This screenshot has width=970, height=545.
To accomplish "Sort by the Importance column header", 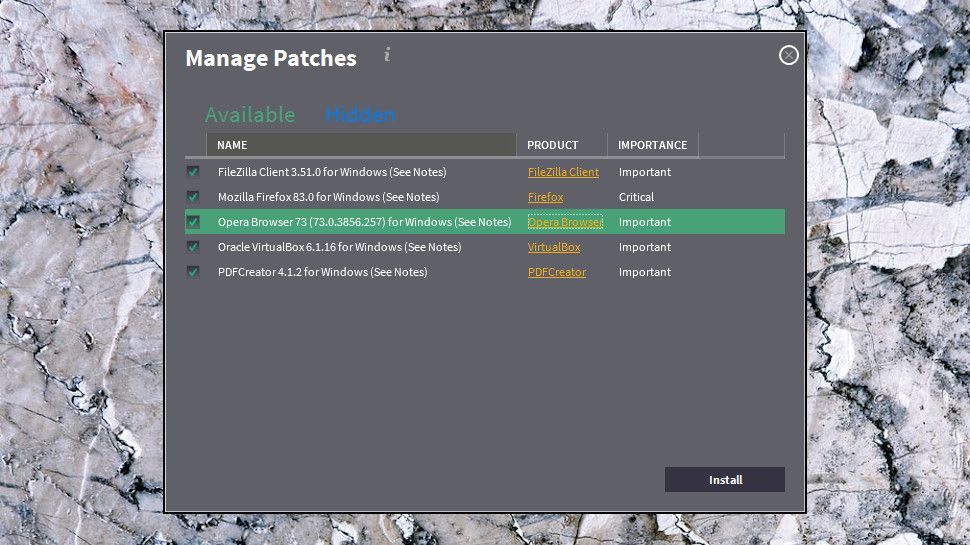I will pyautogui.click(x=652, y=145).
